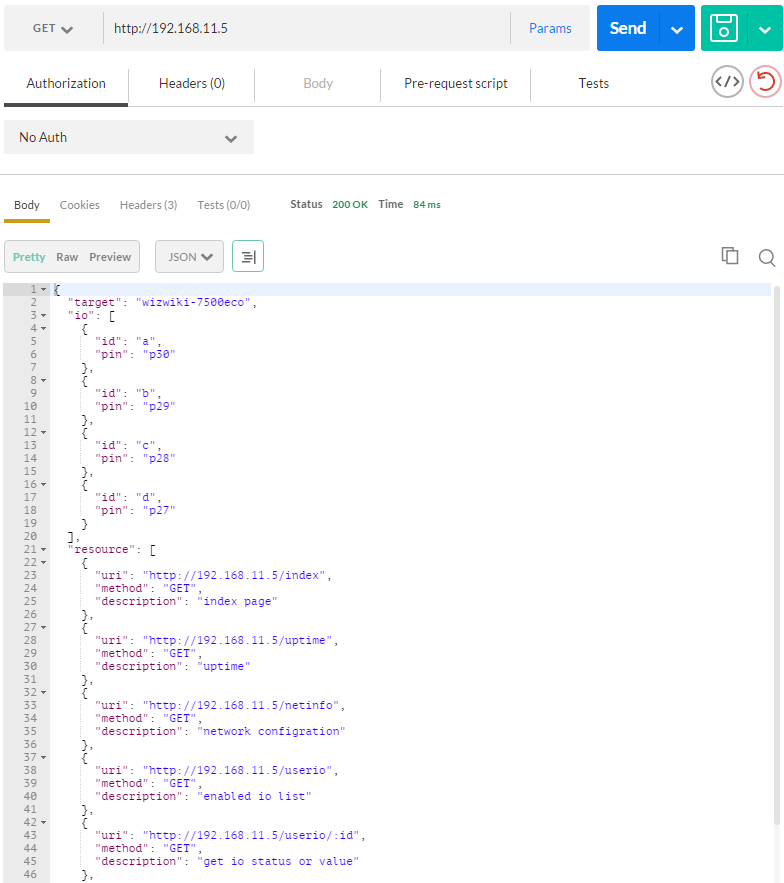
Task: Click the "p28" pin value
Action: point(159,458)
